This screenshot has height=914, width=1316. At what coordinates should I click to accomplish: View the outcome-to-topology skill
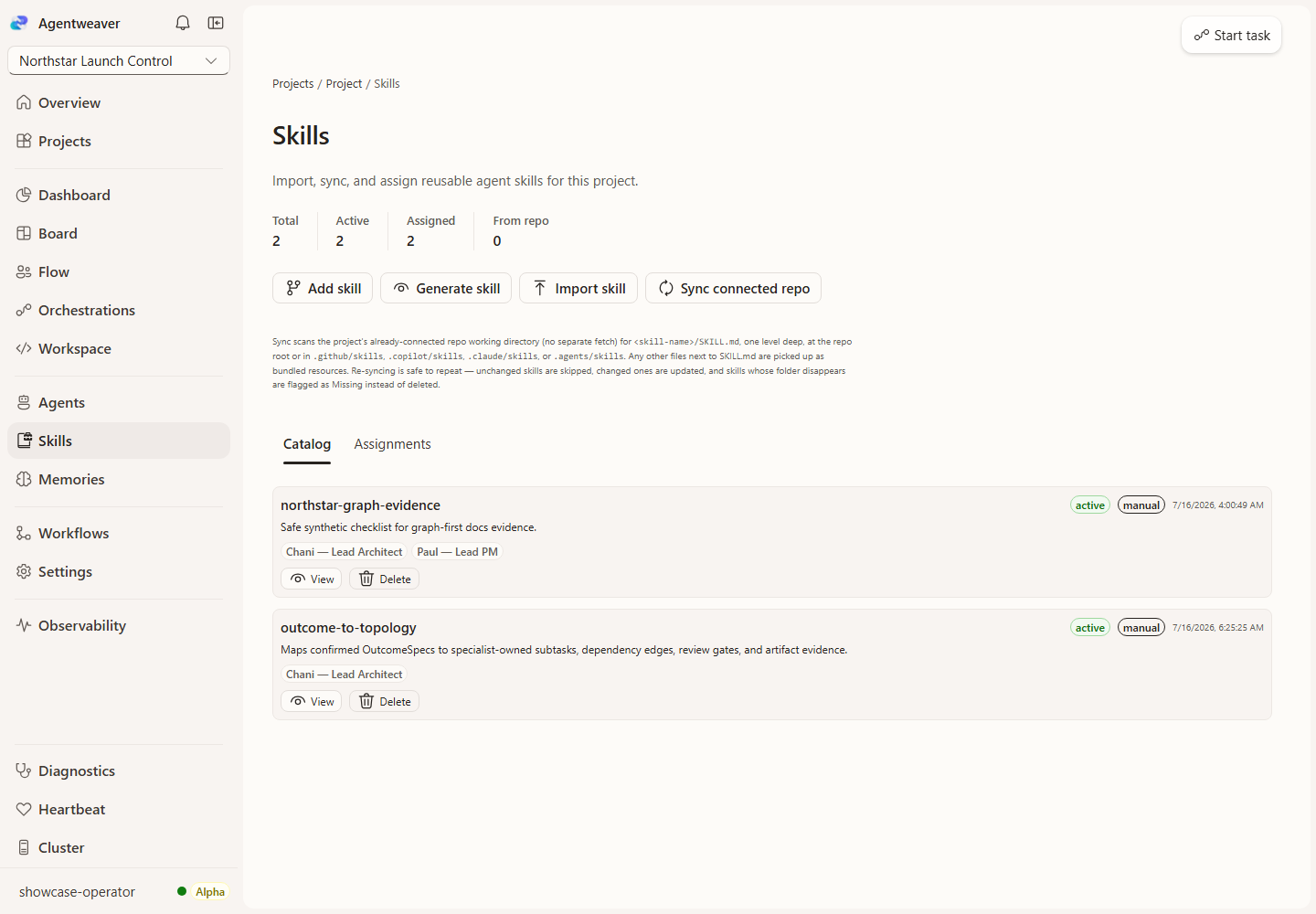(312, 701)
